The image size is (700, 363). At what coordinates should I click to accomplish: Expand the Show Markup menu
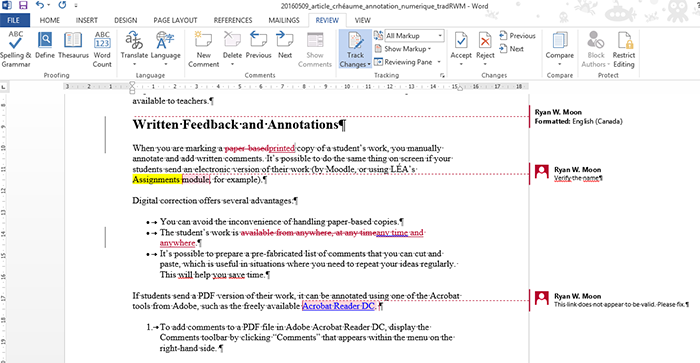point(403,49)
